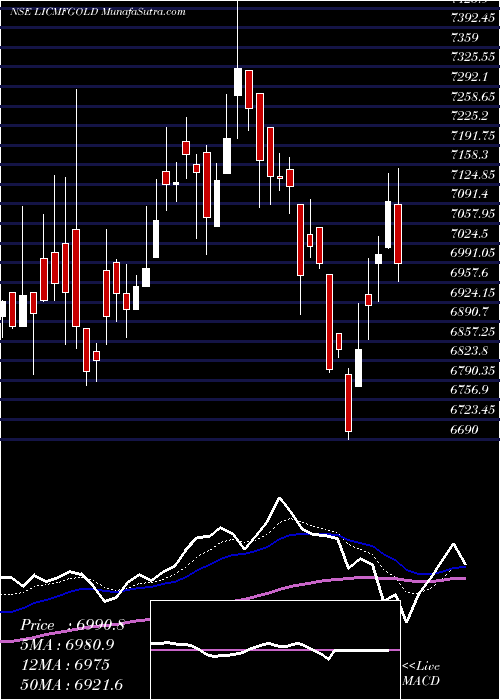500x700 pixels.
Task: Select the 7057.95 axis value
Action: 473,214
